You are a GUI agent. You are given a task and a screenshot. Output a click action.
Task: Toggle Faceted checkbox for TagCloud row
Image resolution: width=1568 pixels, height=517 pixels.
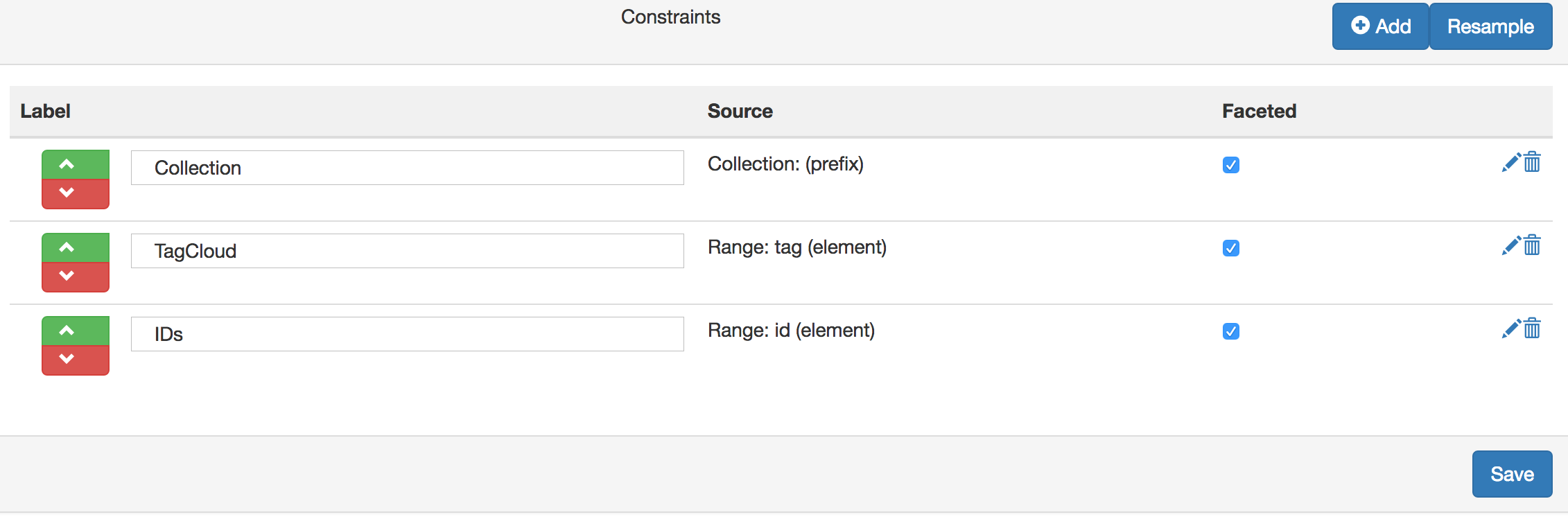tap(1231, 248)
